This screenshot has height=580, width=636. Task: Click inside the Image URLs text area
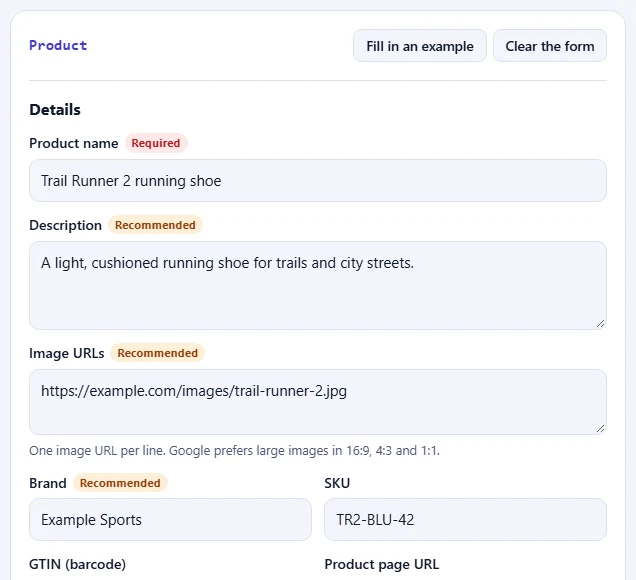[x=318, y=402]
